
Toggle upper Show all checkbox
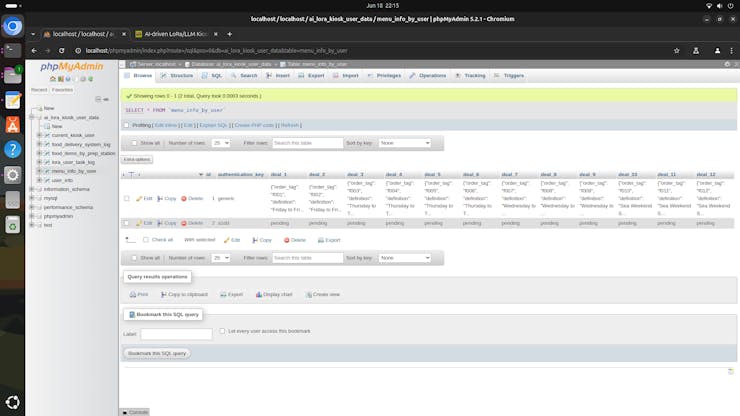tap(134, 143)
